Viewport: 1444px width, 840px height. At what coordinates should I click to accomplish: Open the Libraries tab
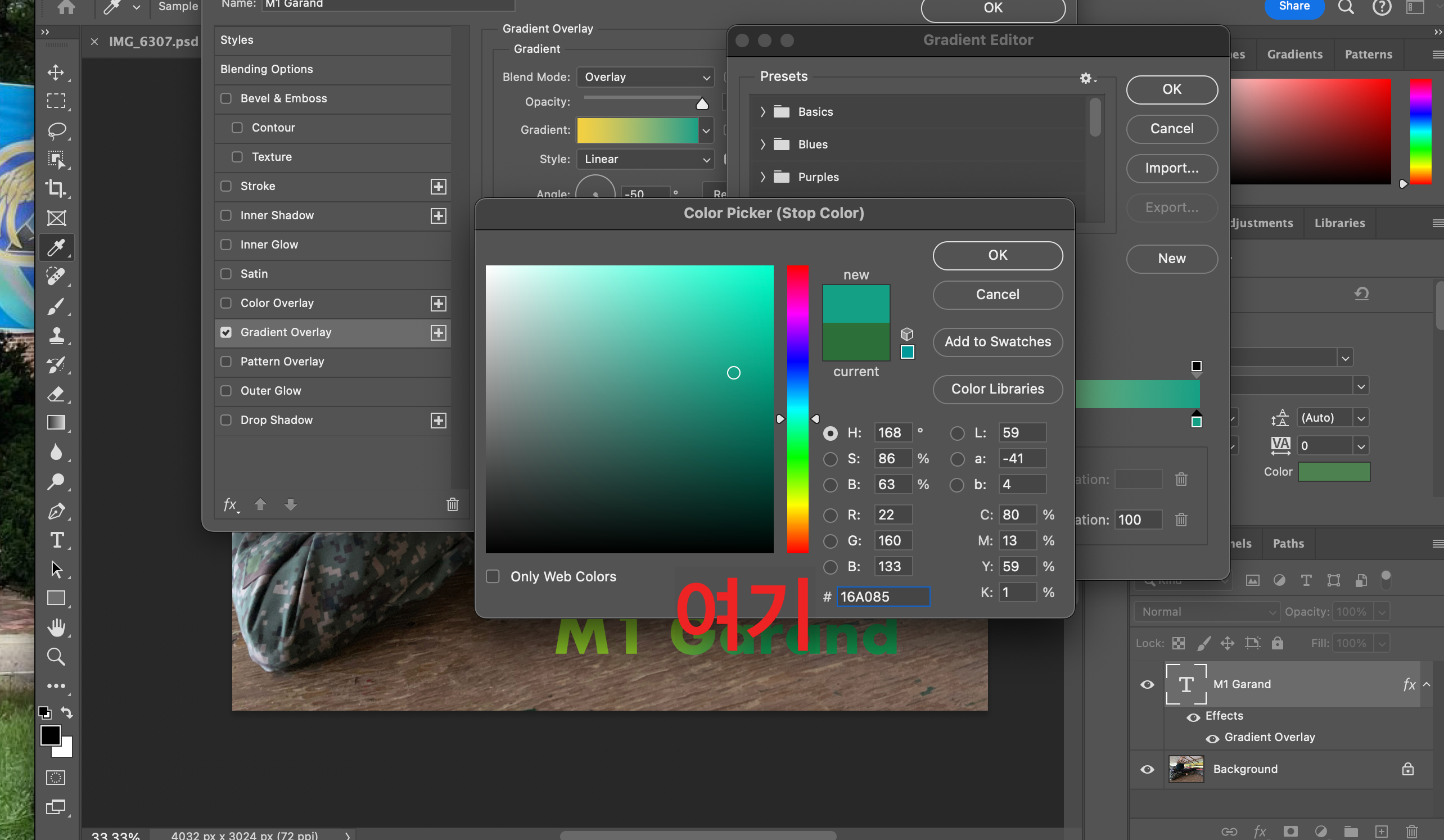click(1339, 223)
